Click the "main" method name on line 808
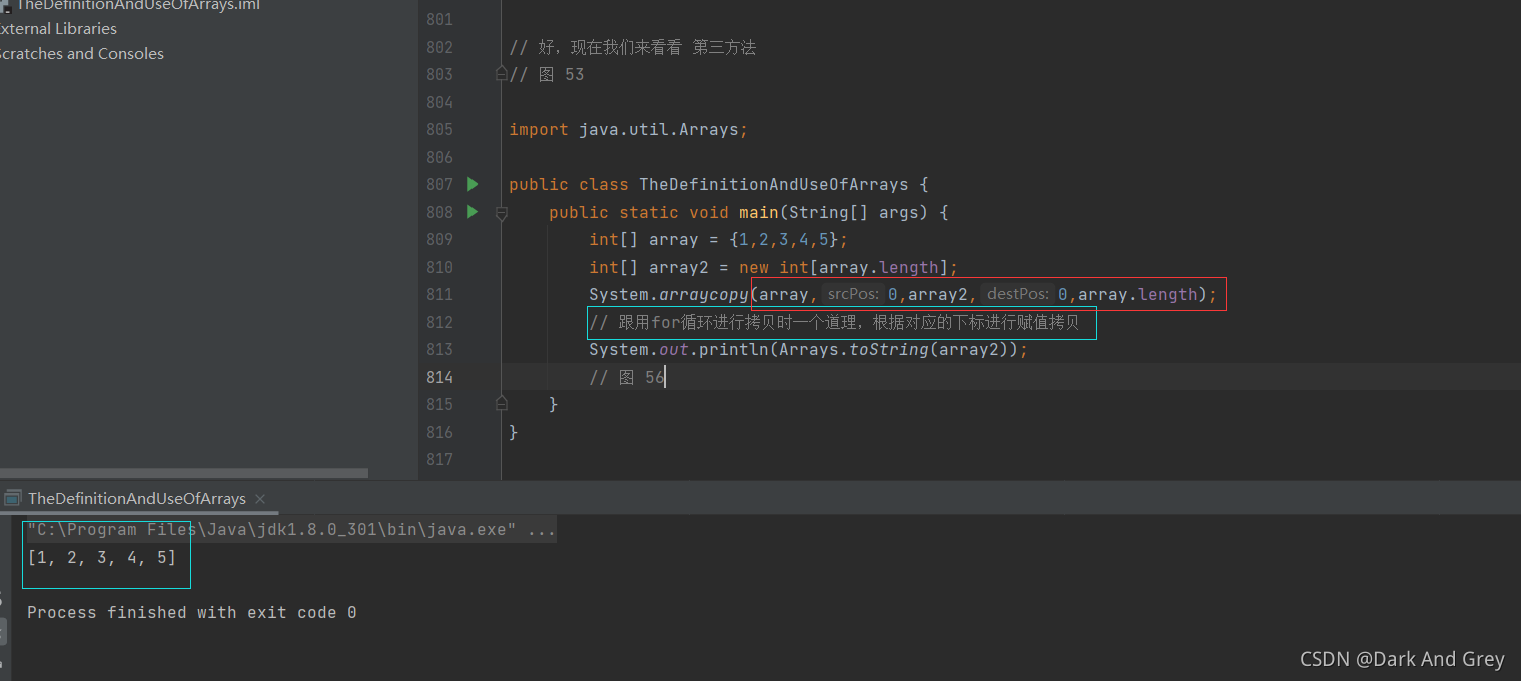 tap(759, 212)
